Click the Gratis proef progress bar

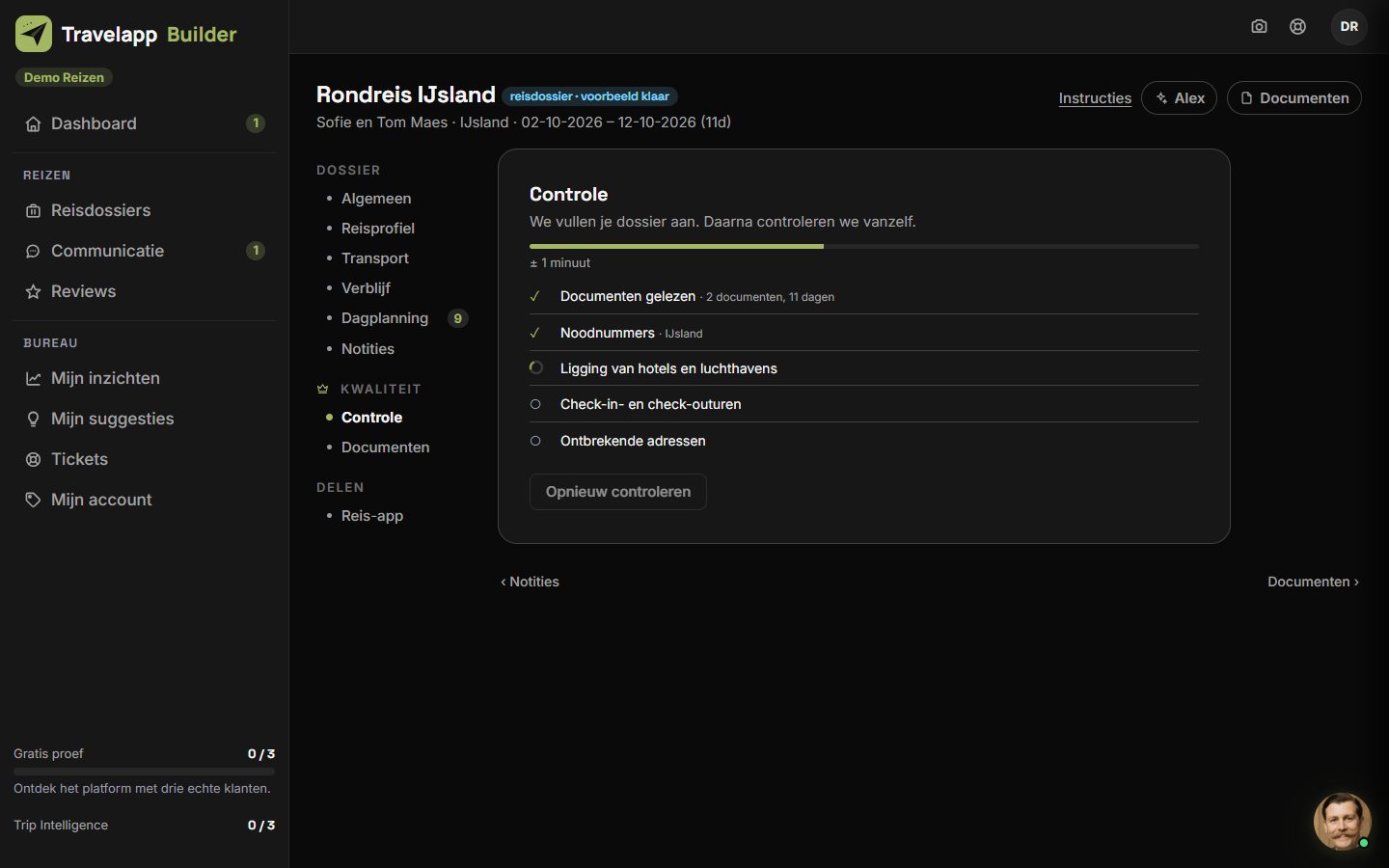[x=144, y=772]
